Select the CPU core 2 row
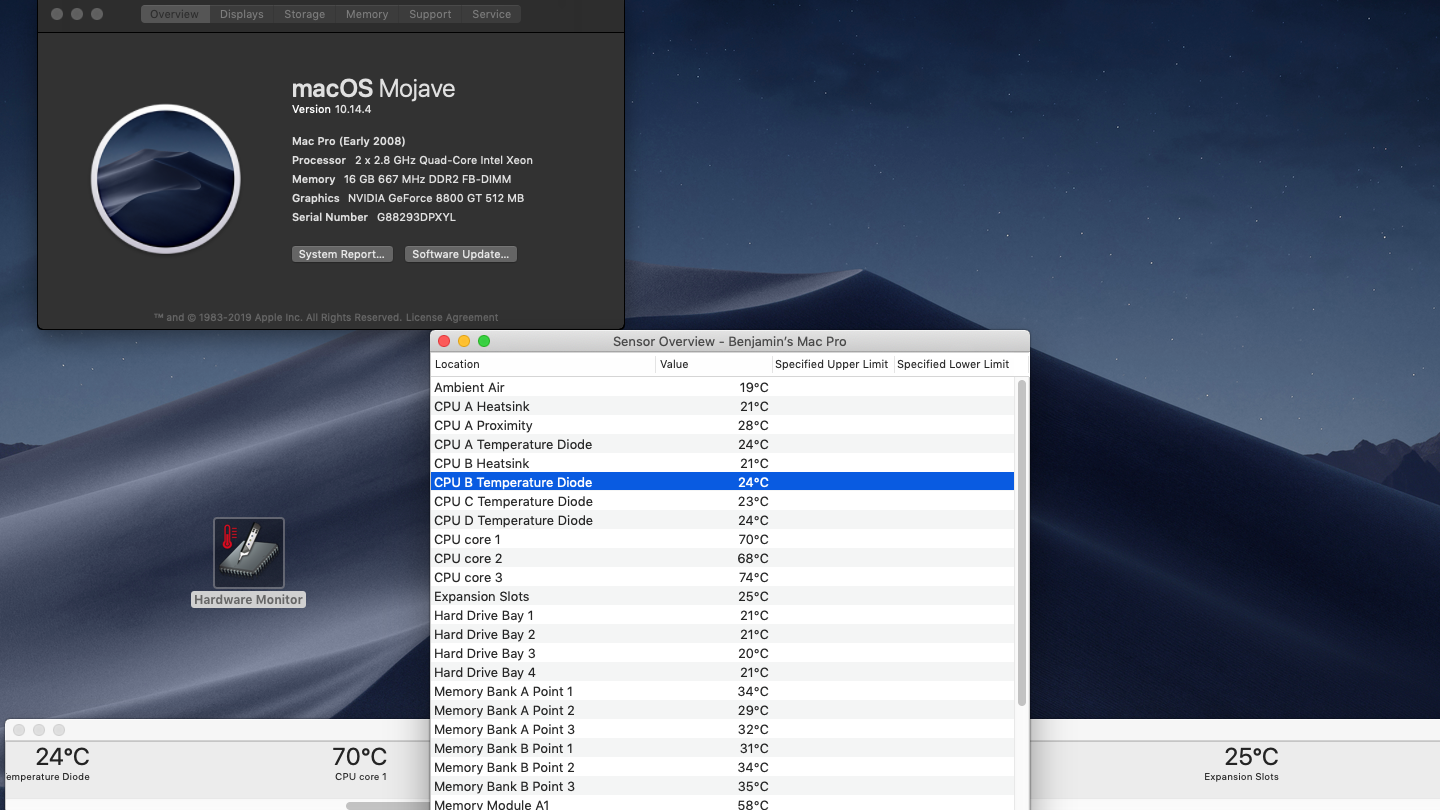The height and width of the screenshot is (810, 1440). pos(722,558)
